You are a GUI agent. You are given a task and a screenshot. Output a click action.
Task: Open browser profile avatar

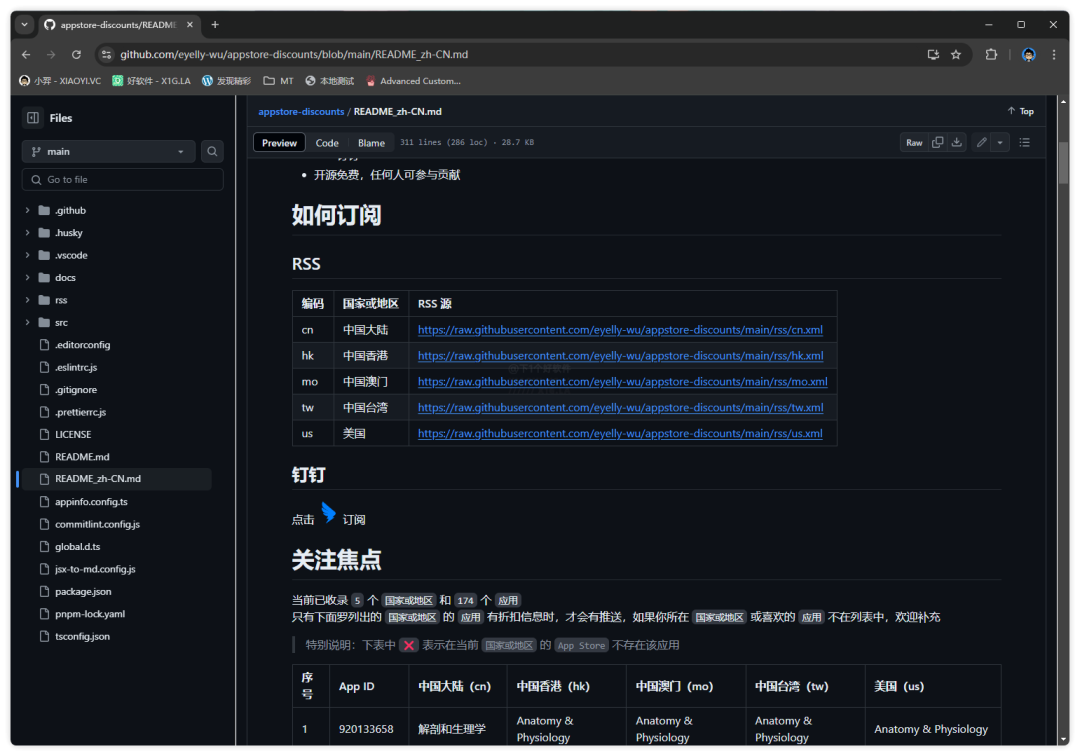[x=1028, y=54]
